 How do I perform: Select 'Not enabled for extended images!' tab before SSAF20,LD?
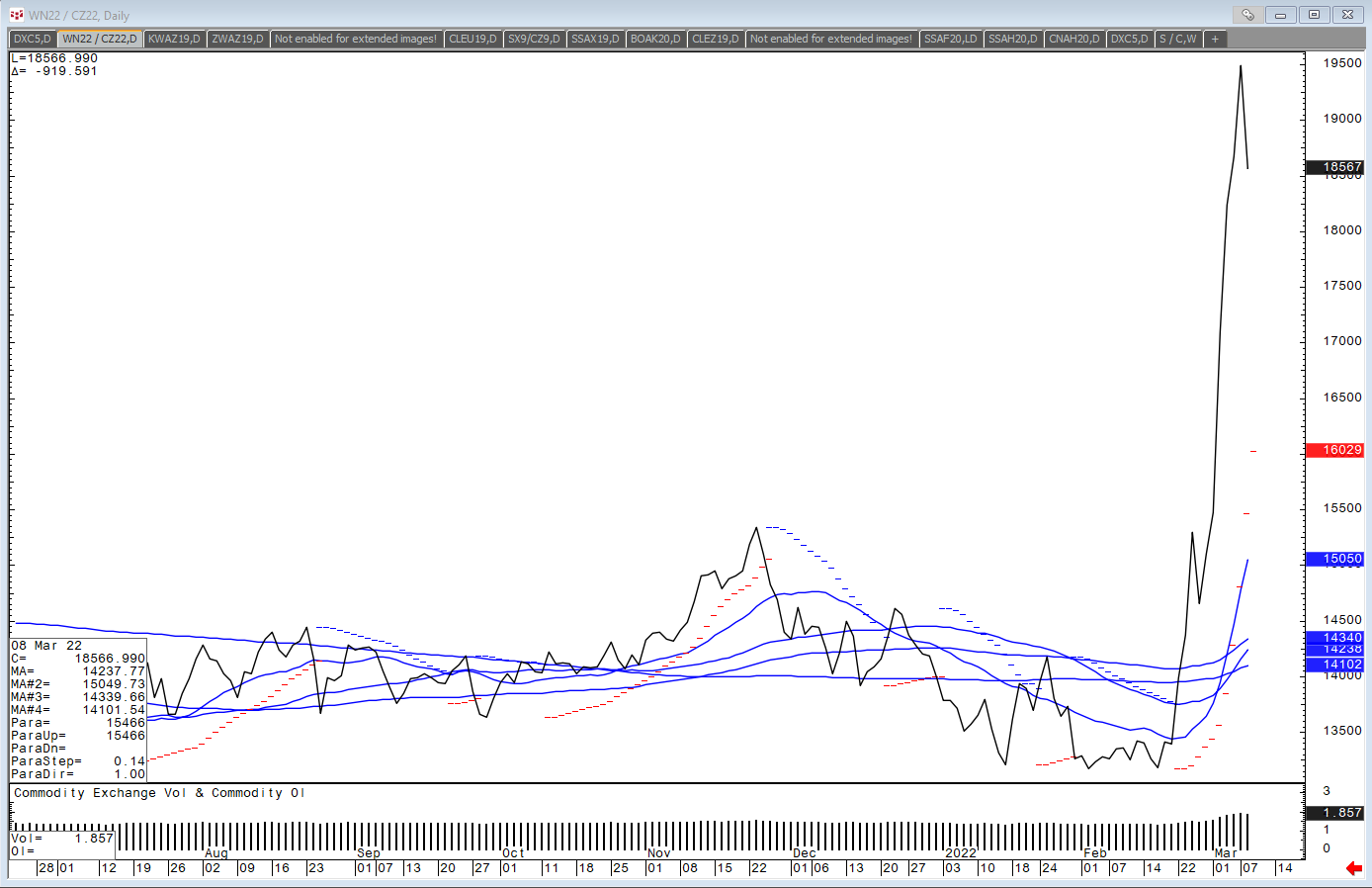(x=831, y=39)
